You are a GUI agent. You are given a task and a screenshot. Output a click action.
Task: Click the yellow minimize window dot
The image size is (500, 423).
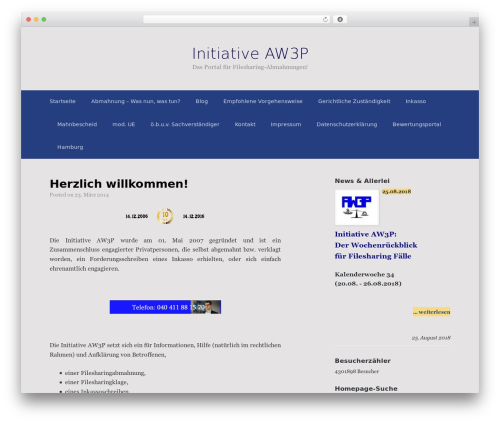tap(36, 19)
